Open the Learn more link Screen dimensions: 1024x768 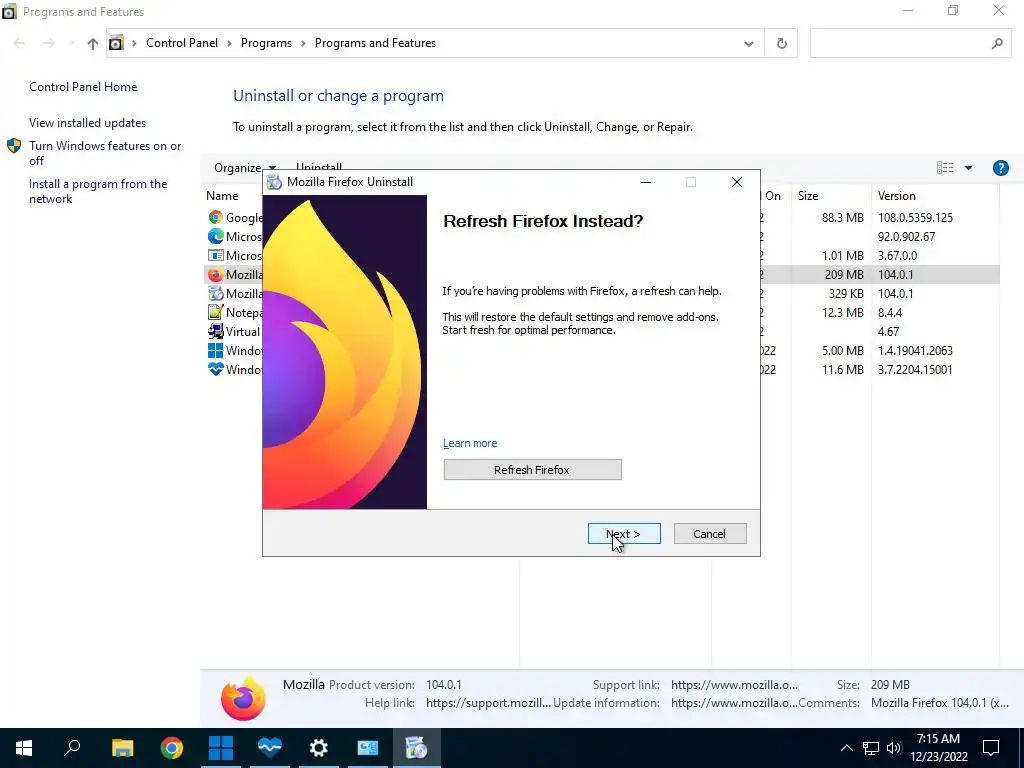470,443
